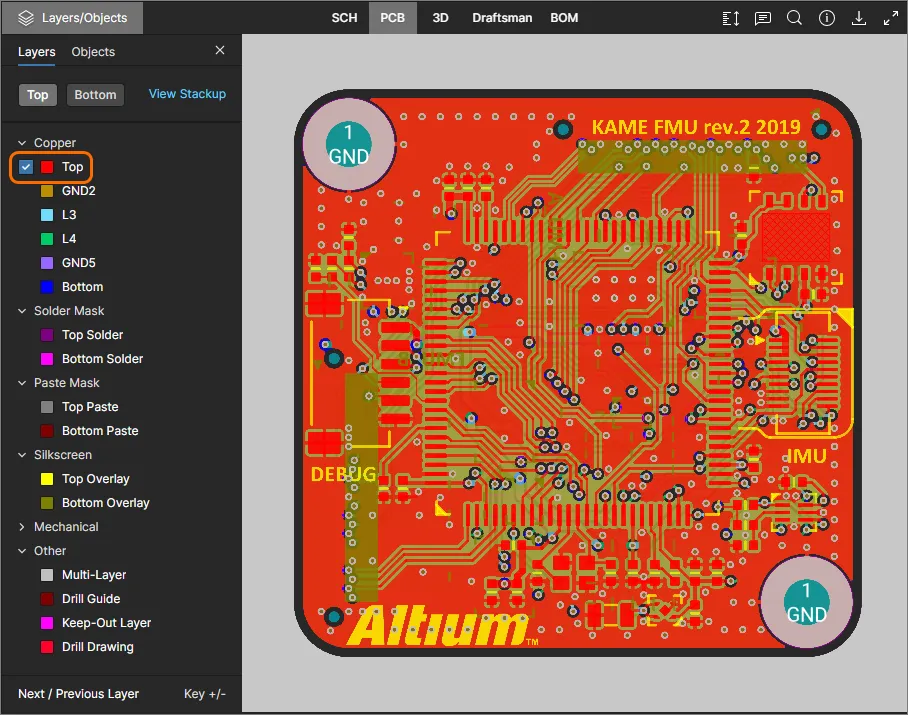Click the GND2 layer color swatch
The width and height of the screenshot is (908, 715).
[x=47, y=191]
